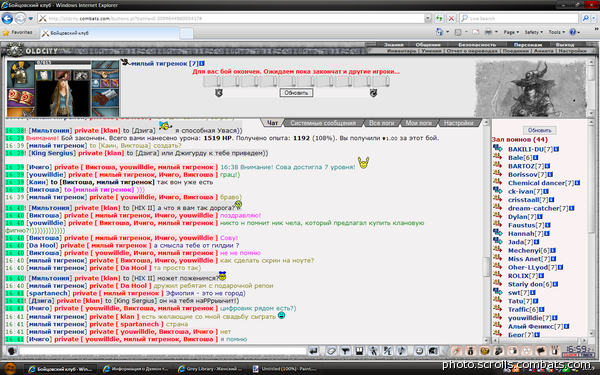Image resolution: width=600 pixels, height=375 pixels.
Task: Open the Общение top menu
Action: coord(428,45)
